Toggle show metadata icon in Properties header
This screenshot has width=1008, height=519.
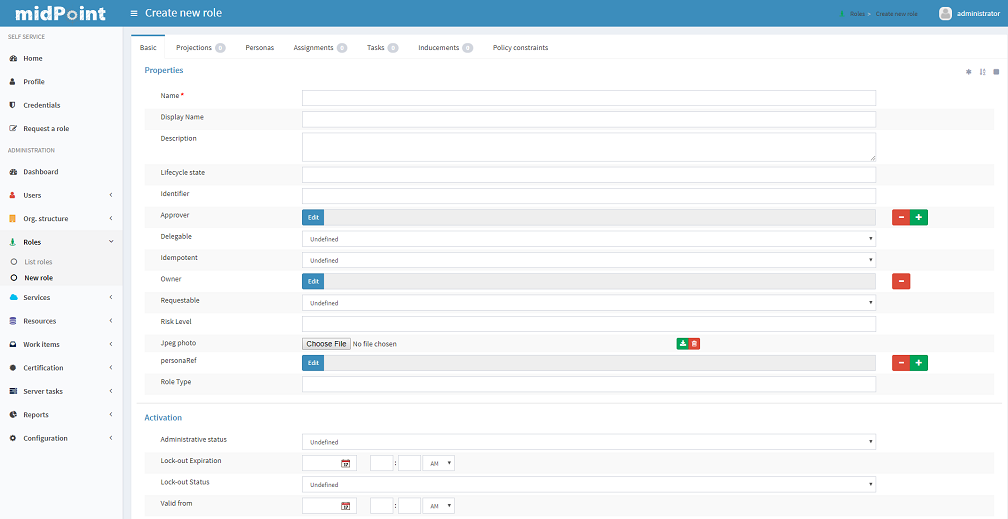tap(969, 72)
